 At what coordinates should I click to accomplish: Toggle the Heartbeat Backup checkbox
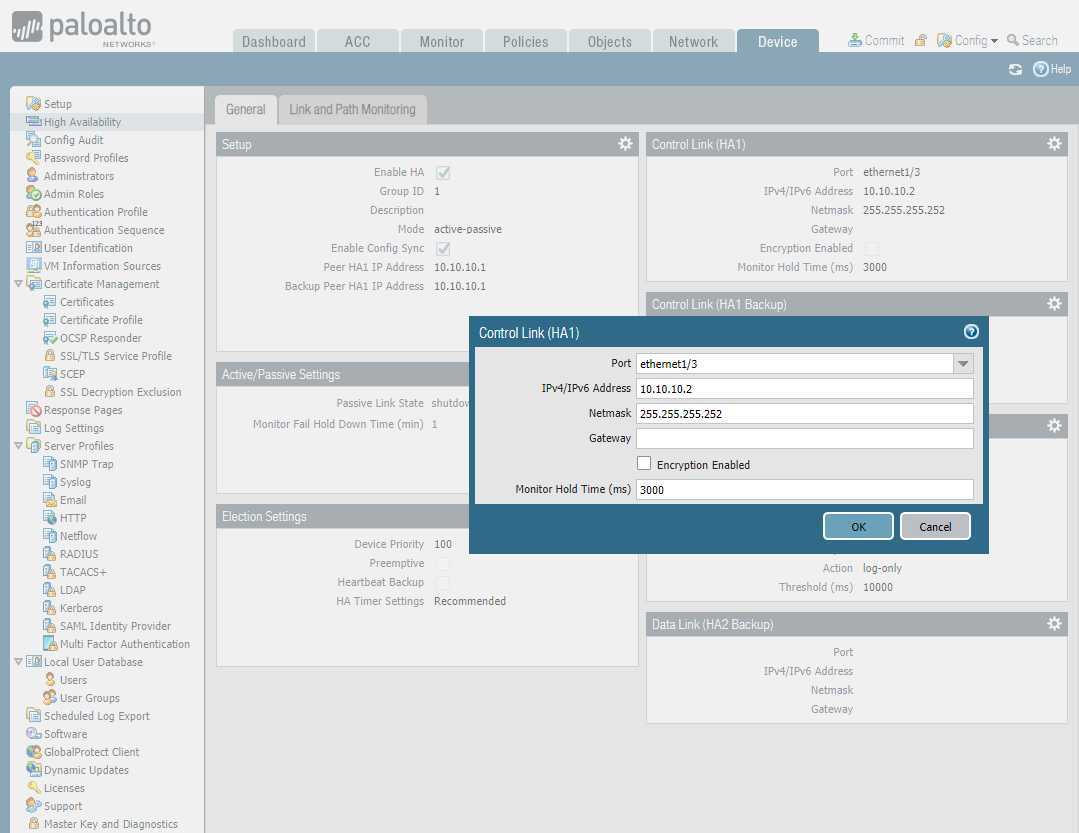(442, 583)
